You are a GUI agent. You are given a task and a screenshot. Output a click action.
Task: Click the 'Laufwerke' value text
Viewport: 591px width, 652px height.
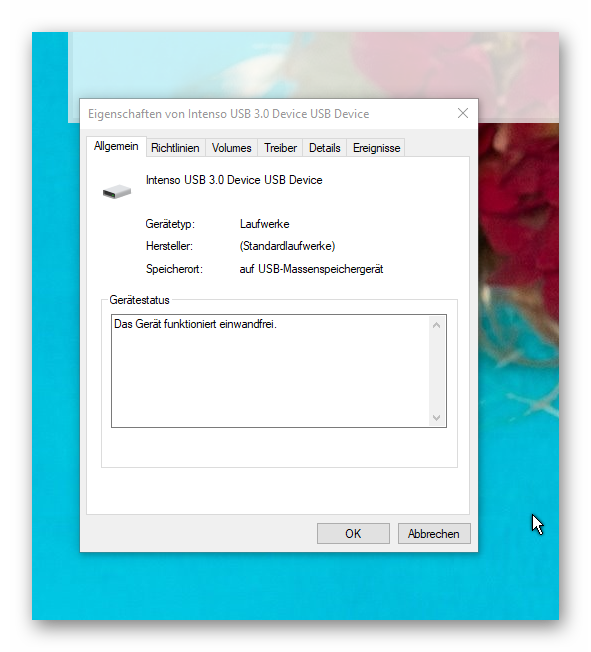265,224
